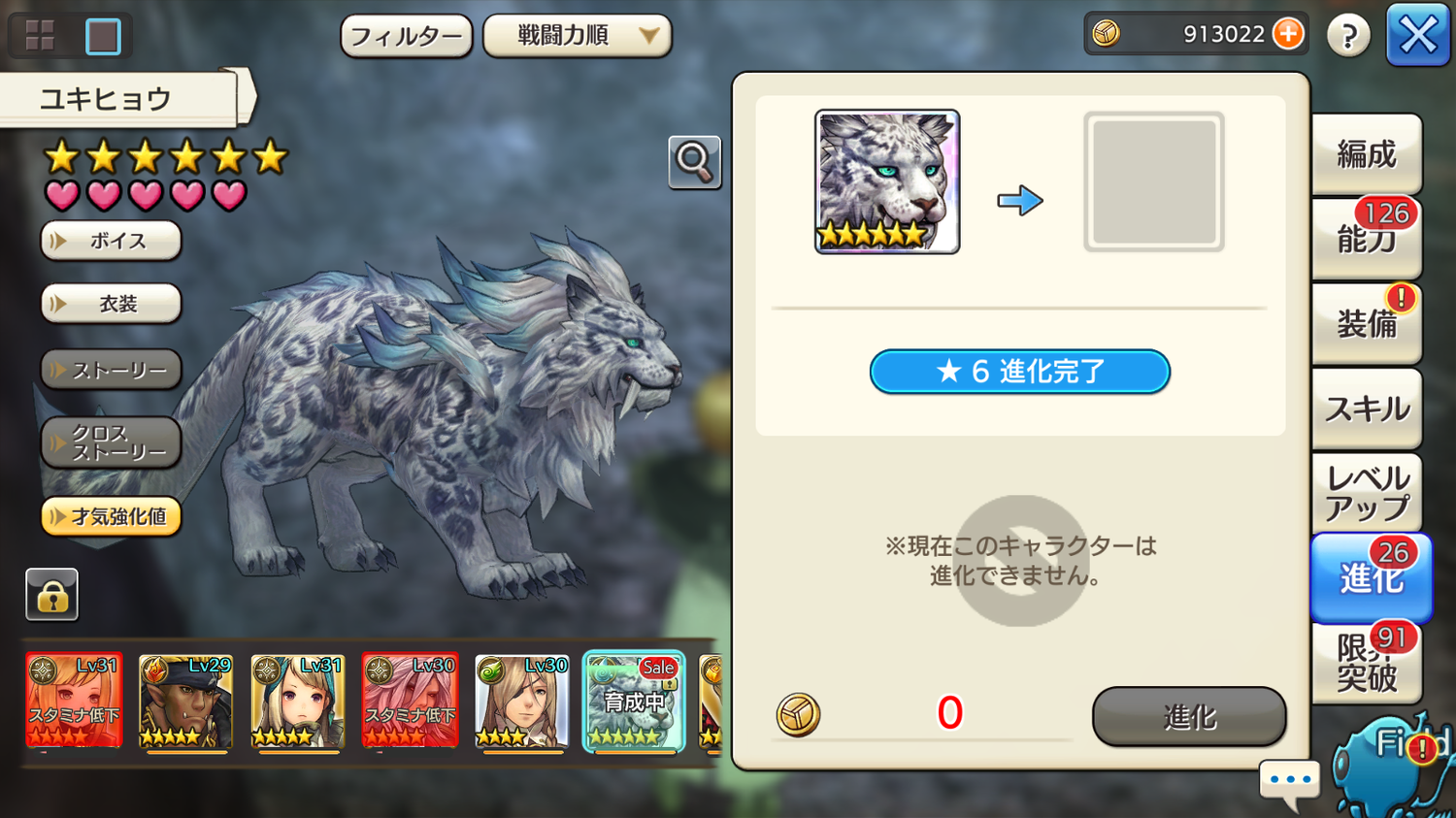Switch to the 編成 tab
The height and width of the screenshot is (818, 1456).
coord(1367,154)
